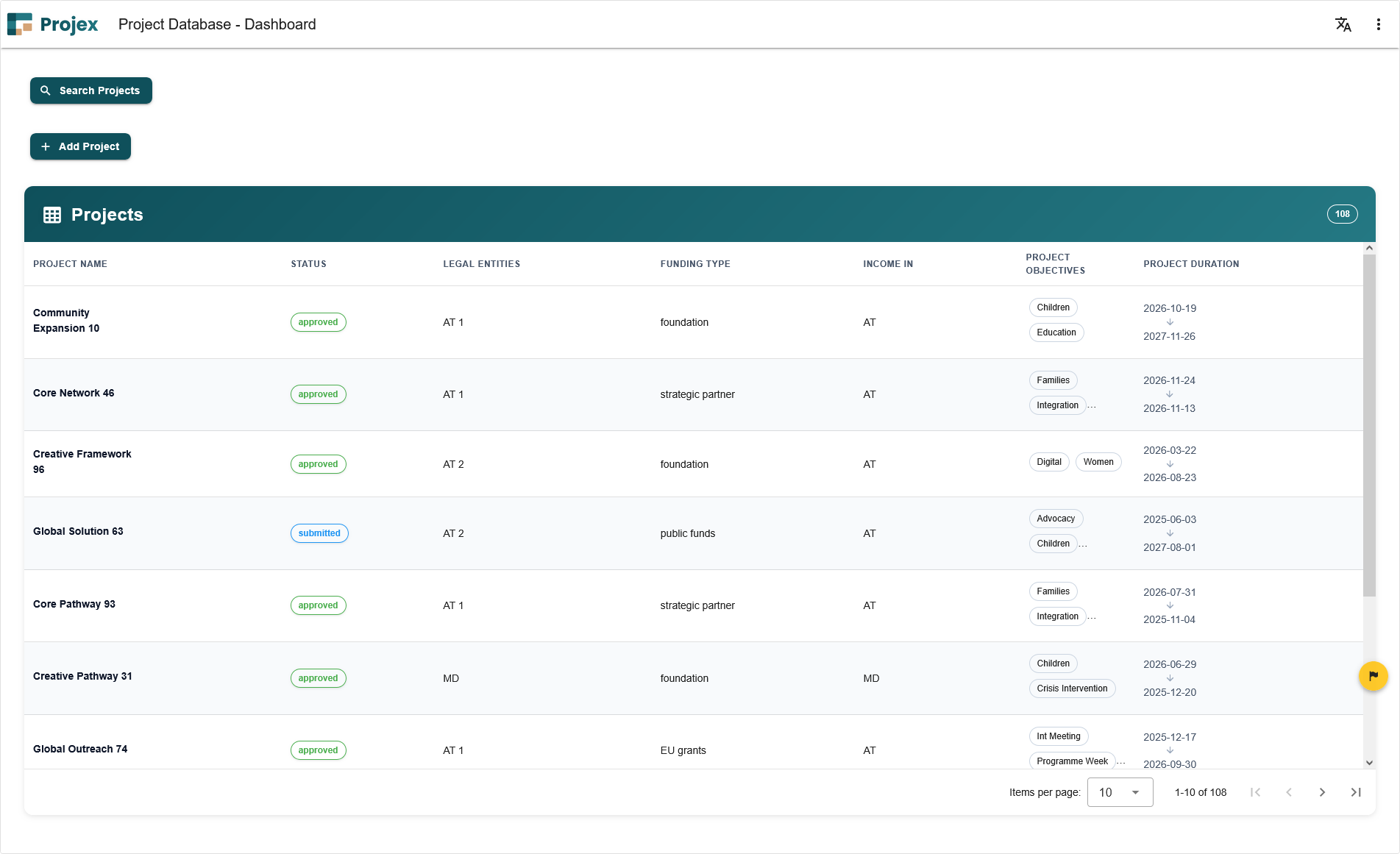The width and height of the screenshot is (1400, 854).
Task: Click the 108 project count badge
Action: [1342, 214]
